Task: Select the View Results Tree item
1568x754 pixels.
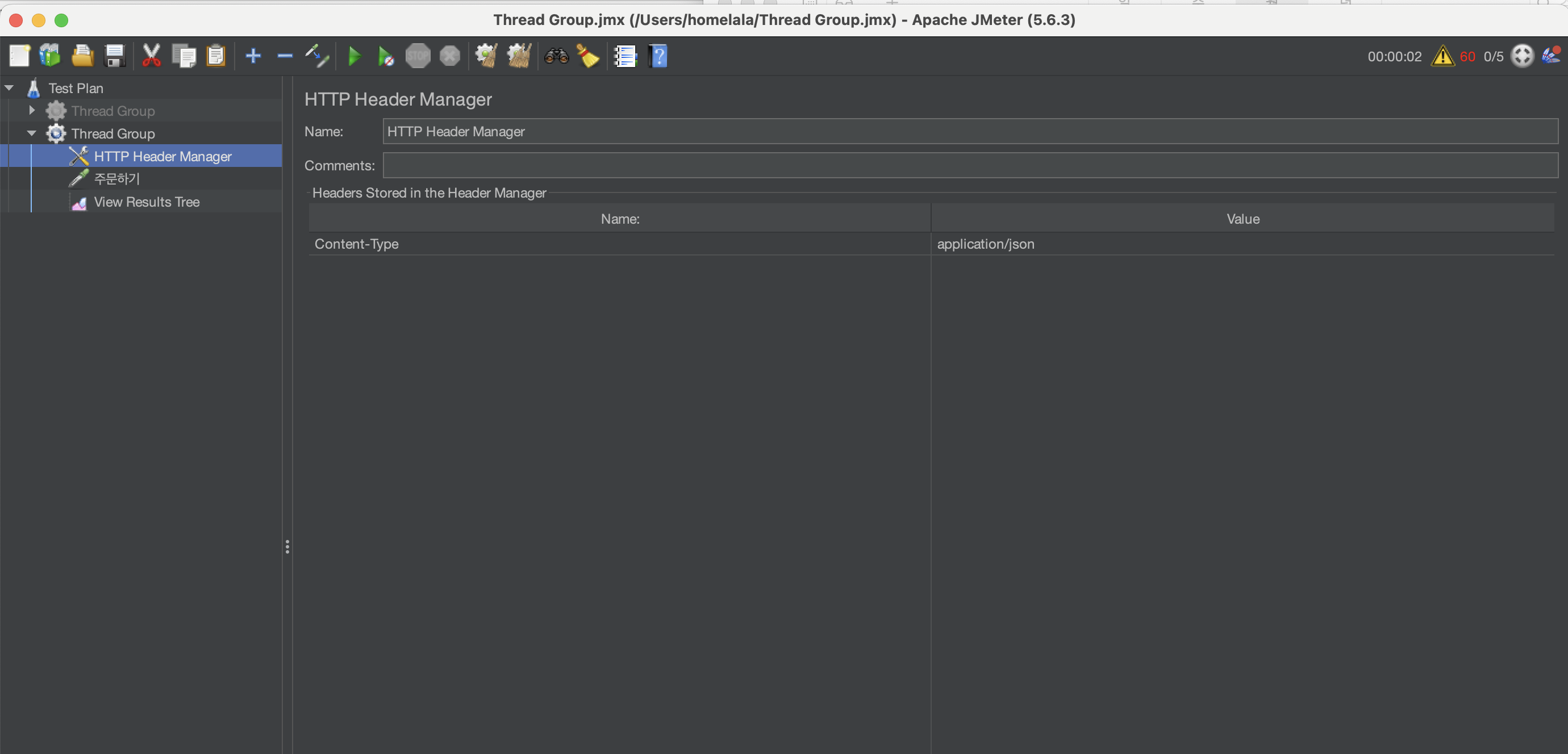Action: click(x=146, y=202)
